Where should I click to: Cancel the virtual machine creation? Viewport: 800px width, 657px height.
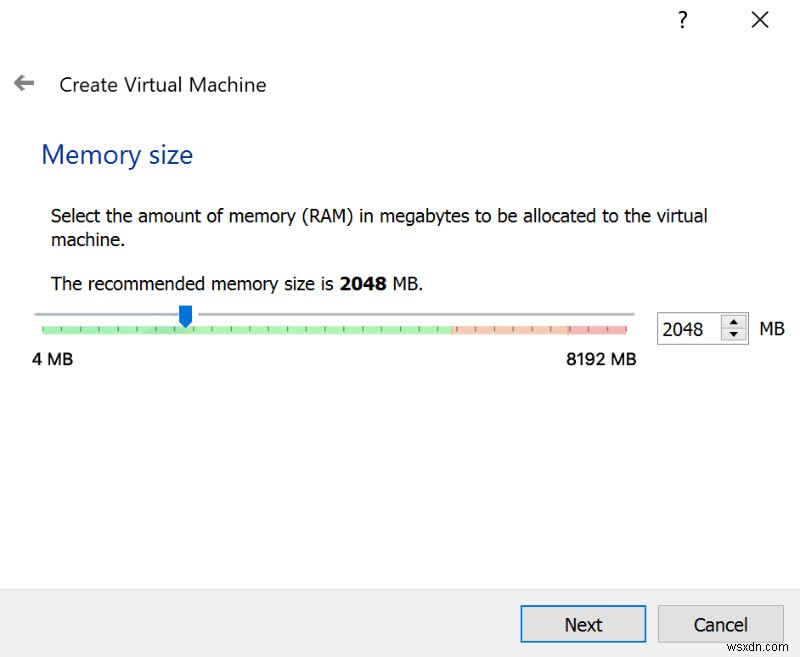(721, 624)
